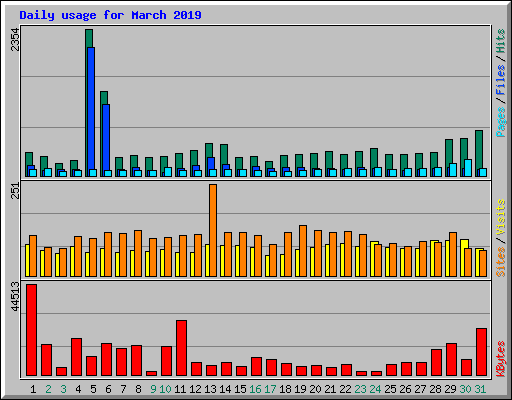Click the 2354 hits axis maximum label

click(x=15, y=39)
